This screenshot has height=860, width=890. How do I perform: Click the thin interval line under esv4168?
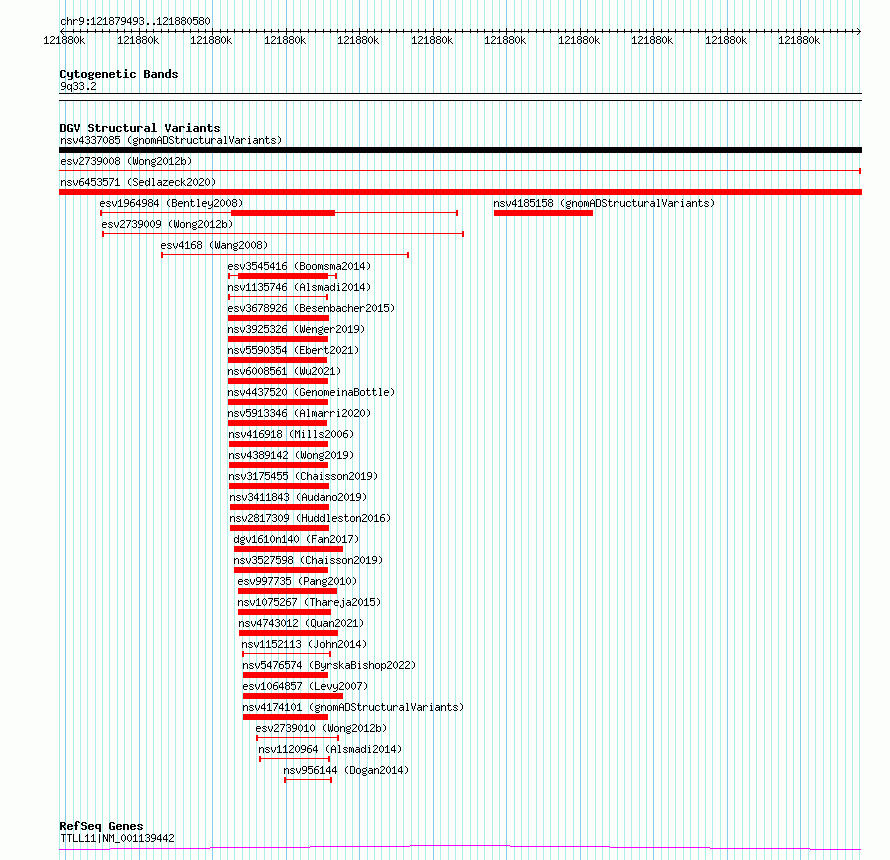(285, 255)
